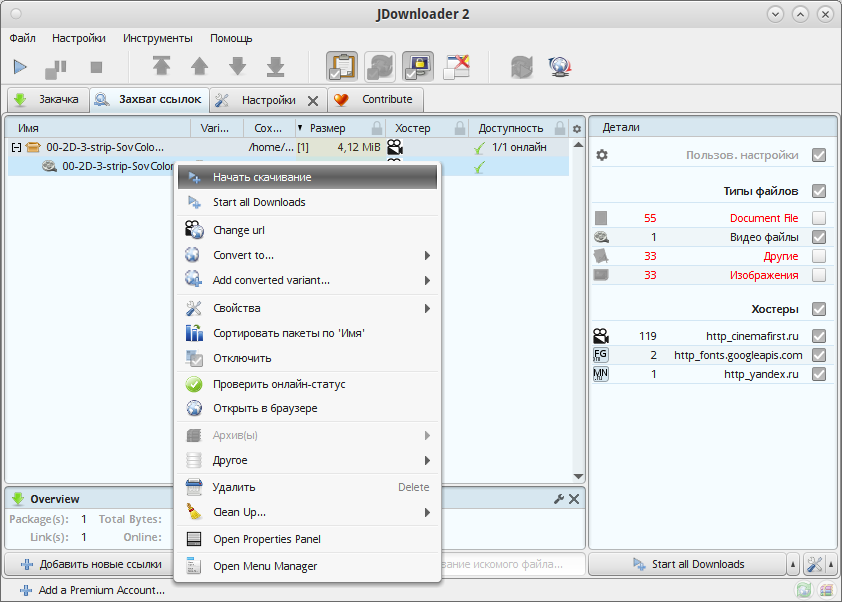Viewport: 842px width, 602px height.
Task: Click the table column settings gear icon
Action: click(577, 128)
